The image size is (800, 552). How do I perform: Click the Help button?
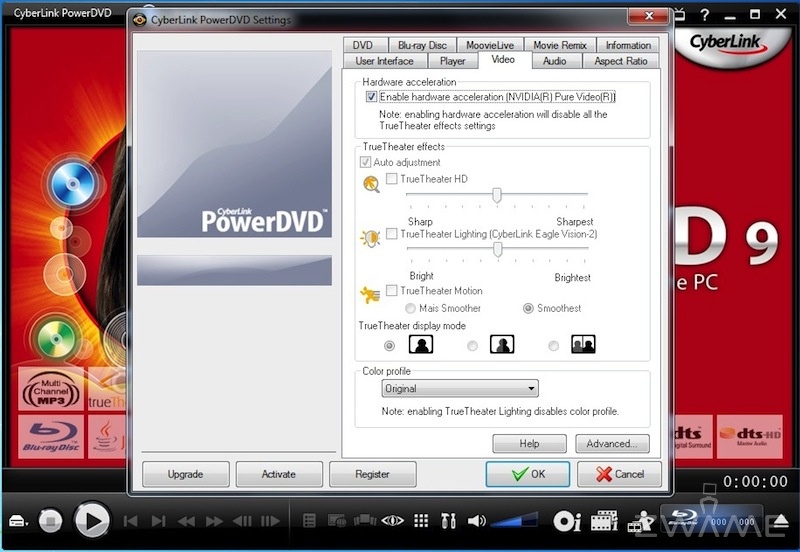tap(529, 443)
